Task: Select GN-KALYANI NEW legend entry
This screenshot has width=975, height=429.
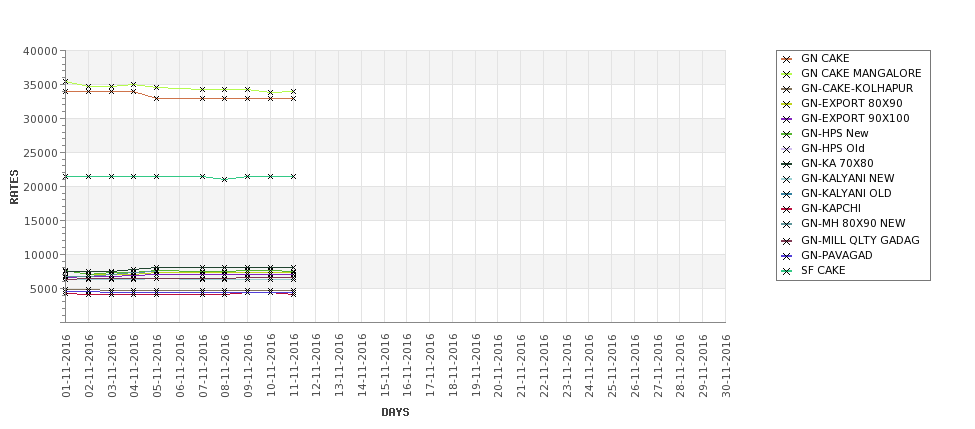Action: coord(848,178)
